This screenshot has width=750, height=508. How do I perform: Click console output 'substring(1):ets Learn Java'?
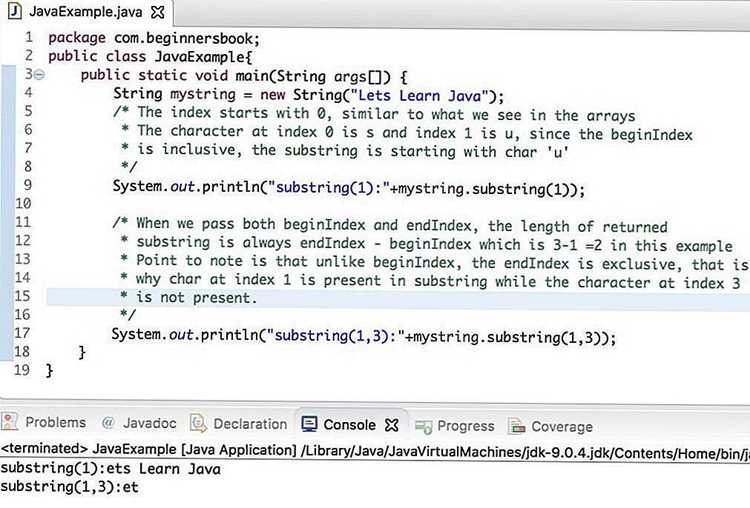pyautogui.click(x=110, y=468)
